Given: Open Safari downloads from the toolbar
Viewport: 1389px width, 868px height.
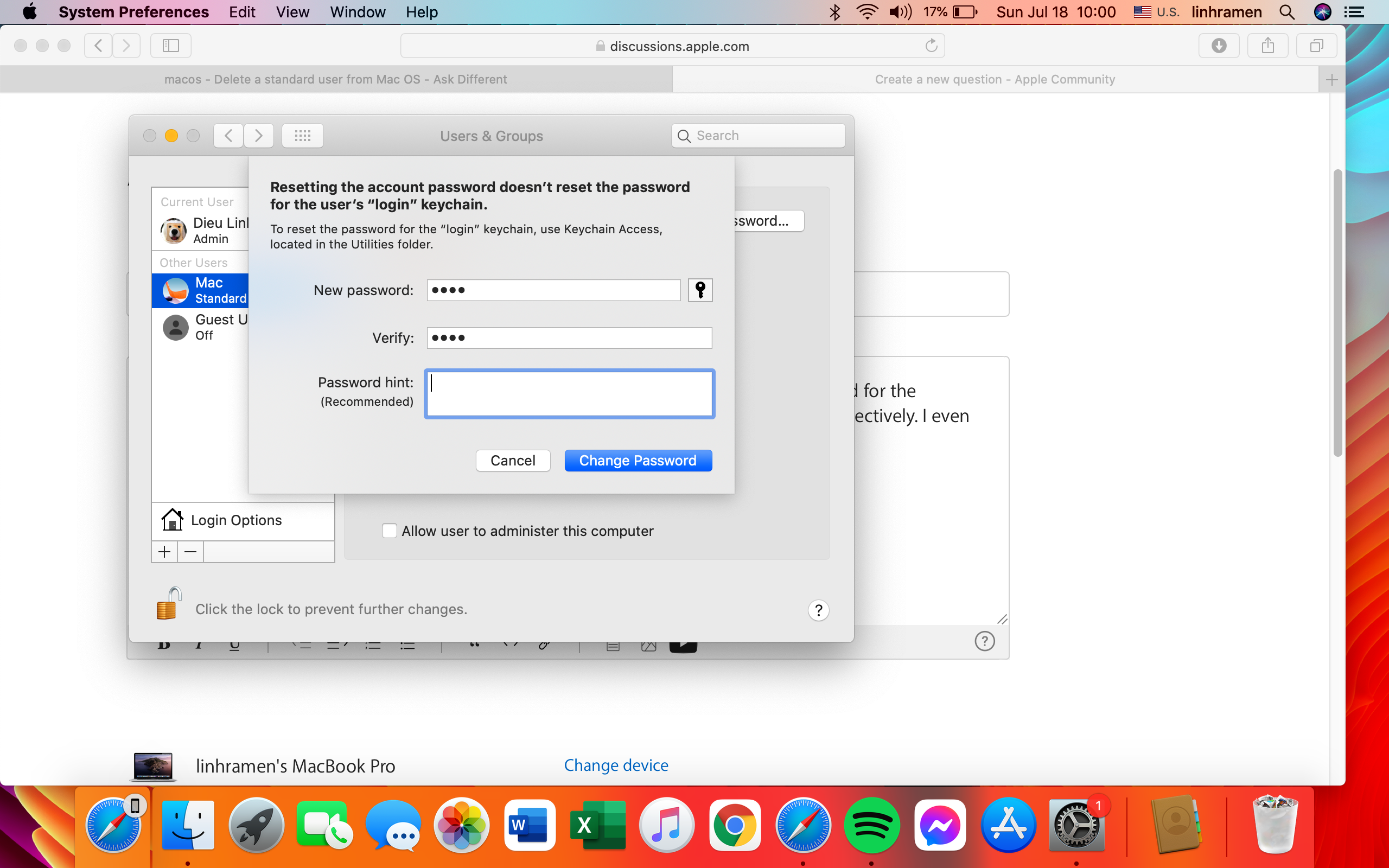Looking at the screenshot, I should (1219, 46).
